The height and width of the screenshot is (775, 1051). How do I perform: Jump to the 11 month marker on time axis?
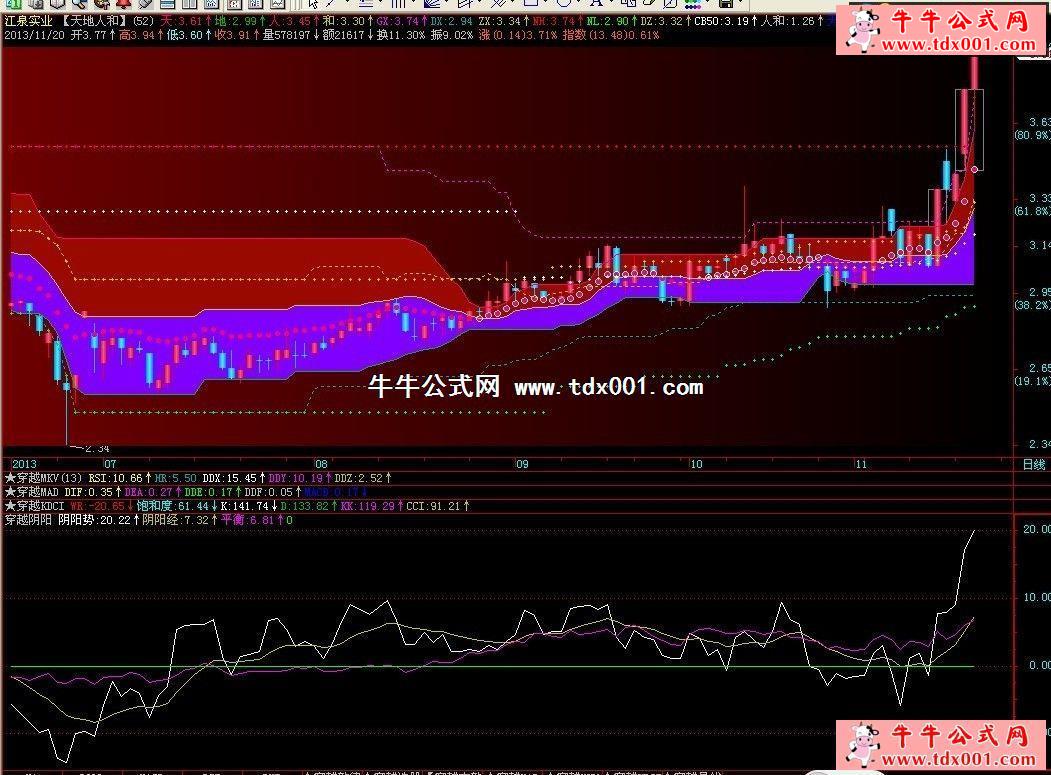click(862, 464)
